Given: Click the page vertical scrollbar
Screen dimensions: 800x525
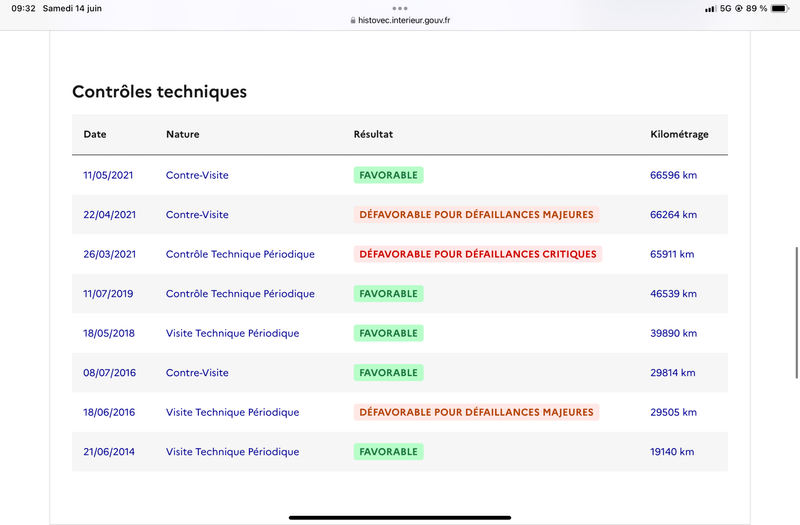Looking at the screenshot, I should (796, 312).
